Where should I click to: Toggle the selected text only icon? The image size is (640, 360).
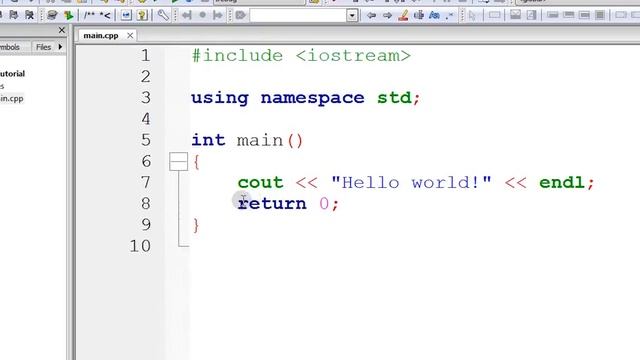pyautogui.click(x=419, y=16)
